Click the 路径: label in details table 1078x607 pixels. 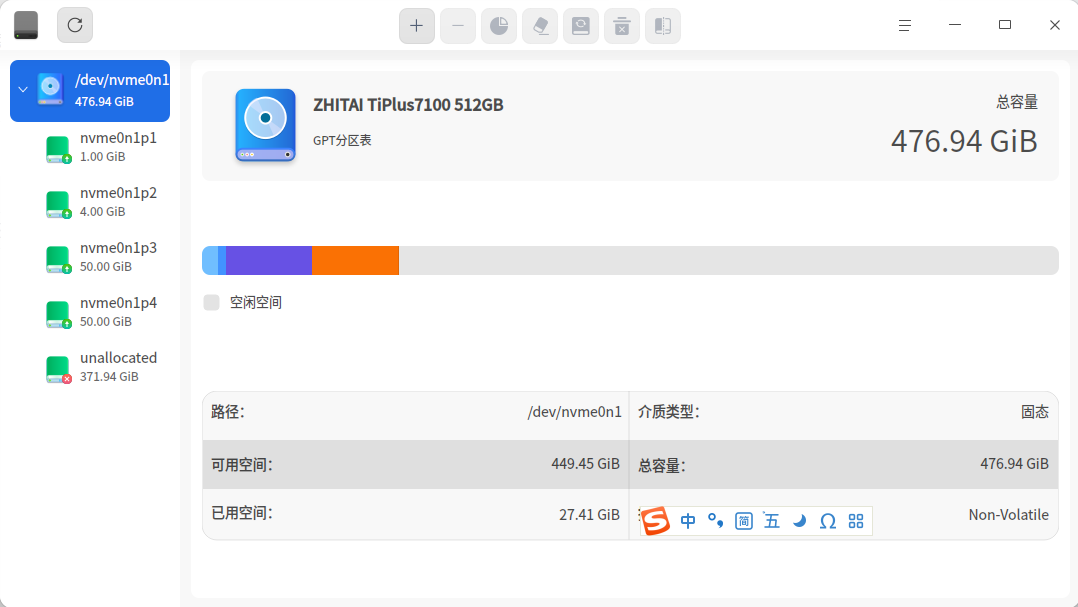pyautogui.click(x=228, y=412)
